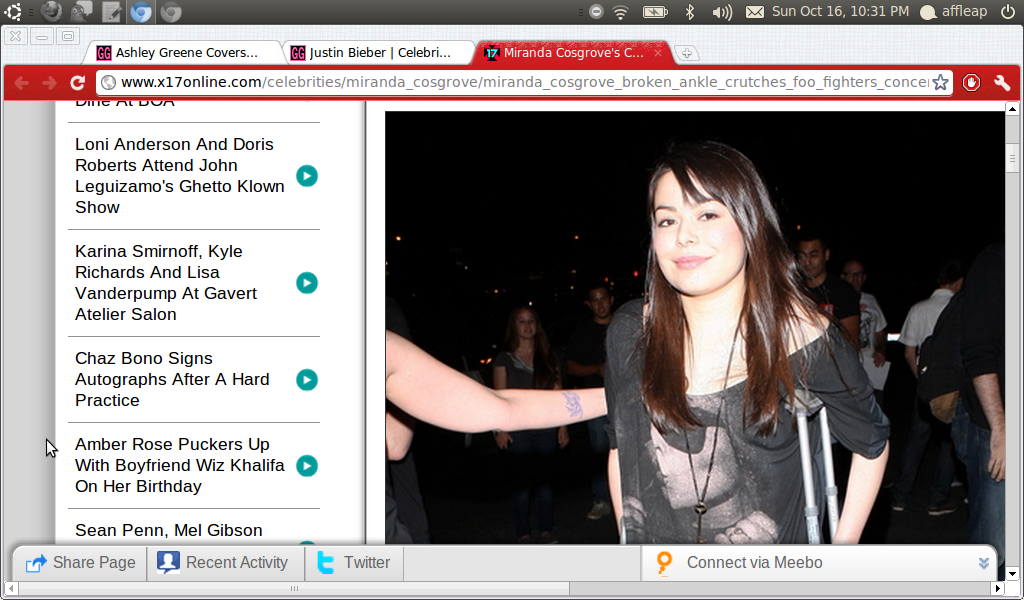Open the volume control indicator
The height and width of the screenshot is (600, 1024).
tap(722, 12)
